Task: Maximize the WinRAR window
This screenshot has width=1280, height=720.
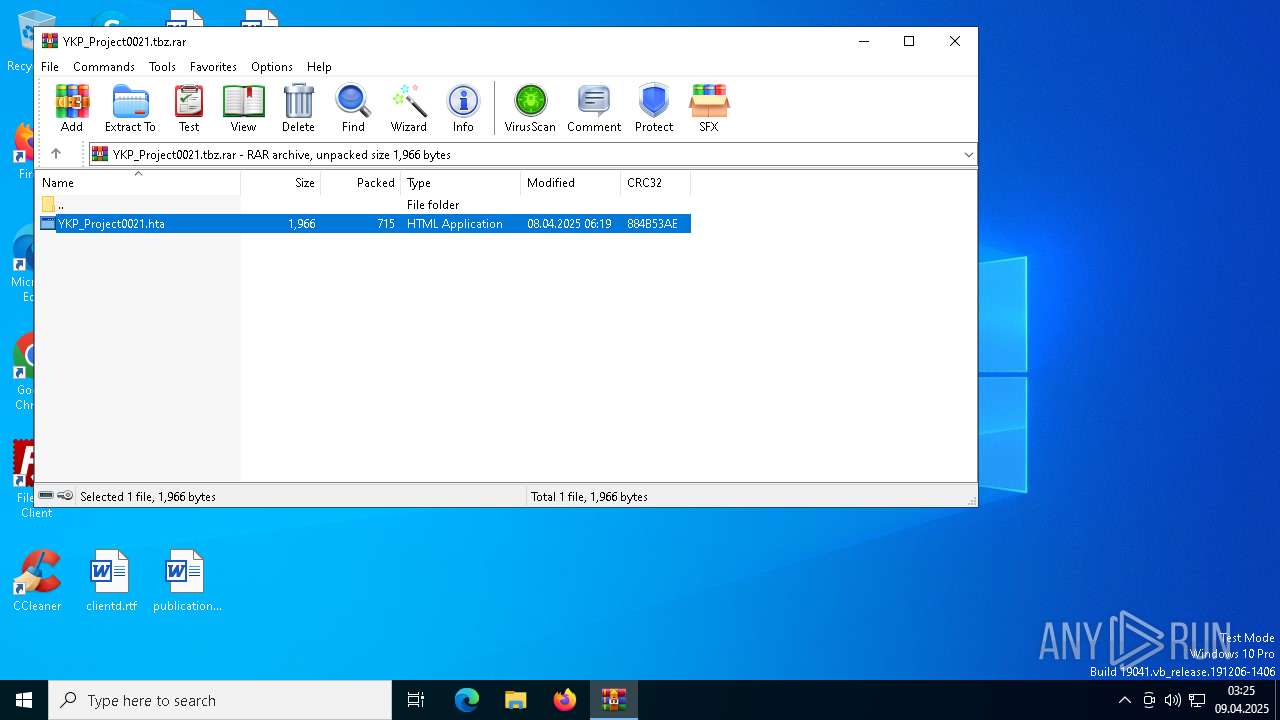Action: (909, 41)
